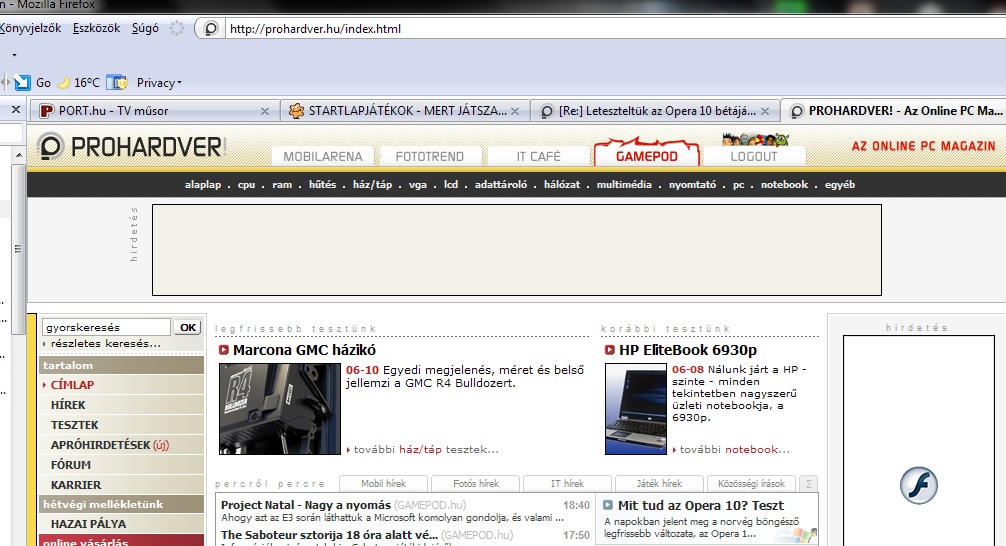The width and height of the screenshot is (1006, 546).
Task: Open the HP EliteBook 6930p article
Action: point(688,350)
